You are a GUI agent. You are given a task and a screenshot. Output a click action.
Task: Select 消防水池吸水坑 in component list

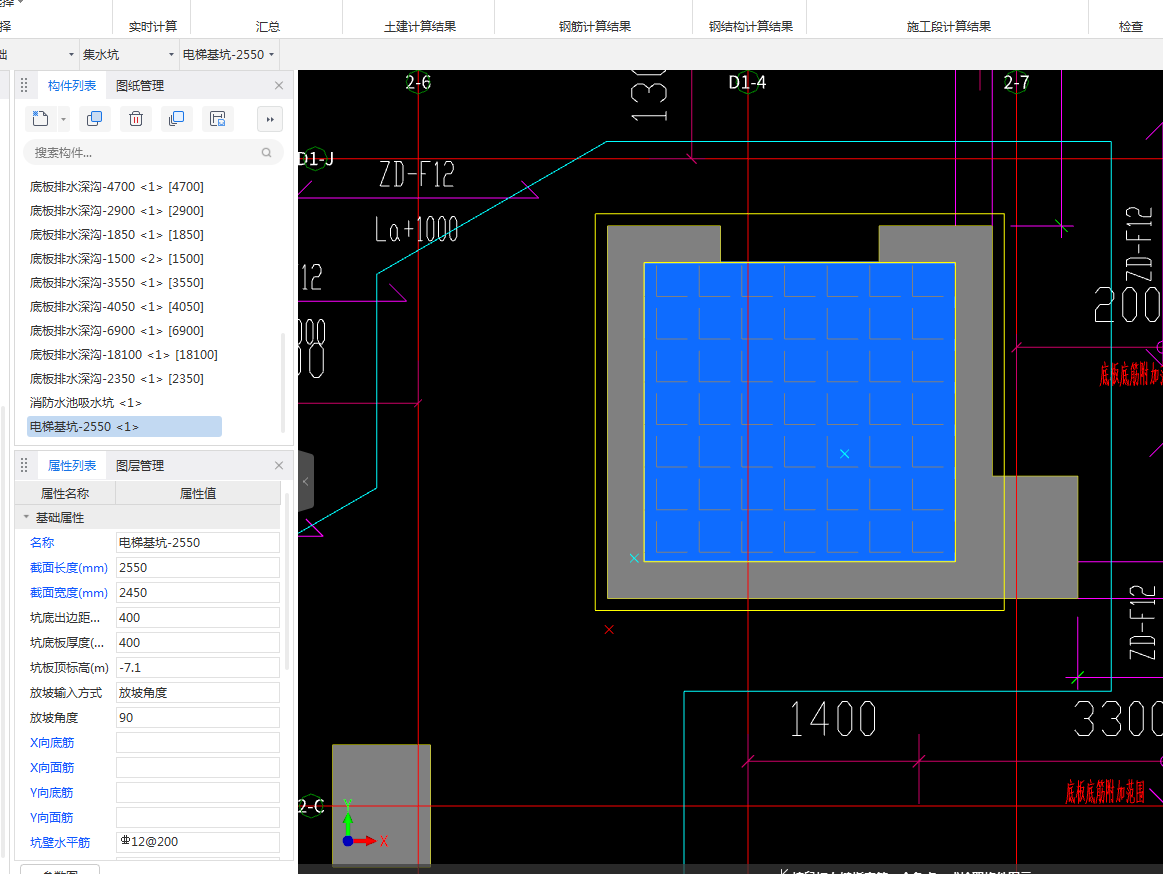(x=85, y=403)
